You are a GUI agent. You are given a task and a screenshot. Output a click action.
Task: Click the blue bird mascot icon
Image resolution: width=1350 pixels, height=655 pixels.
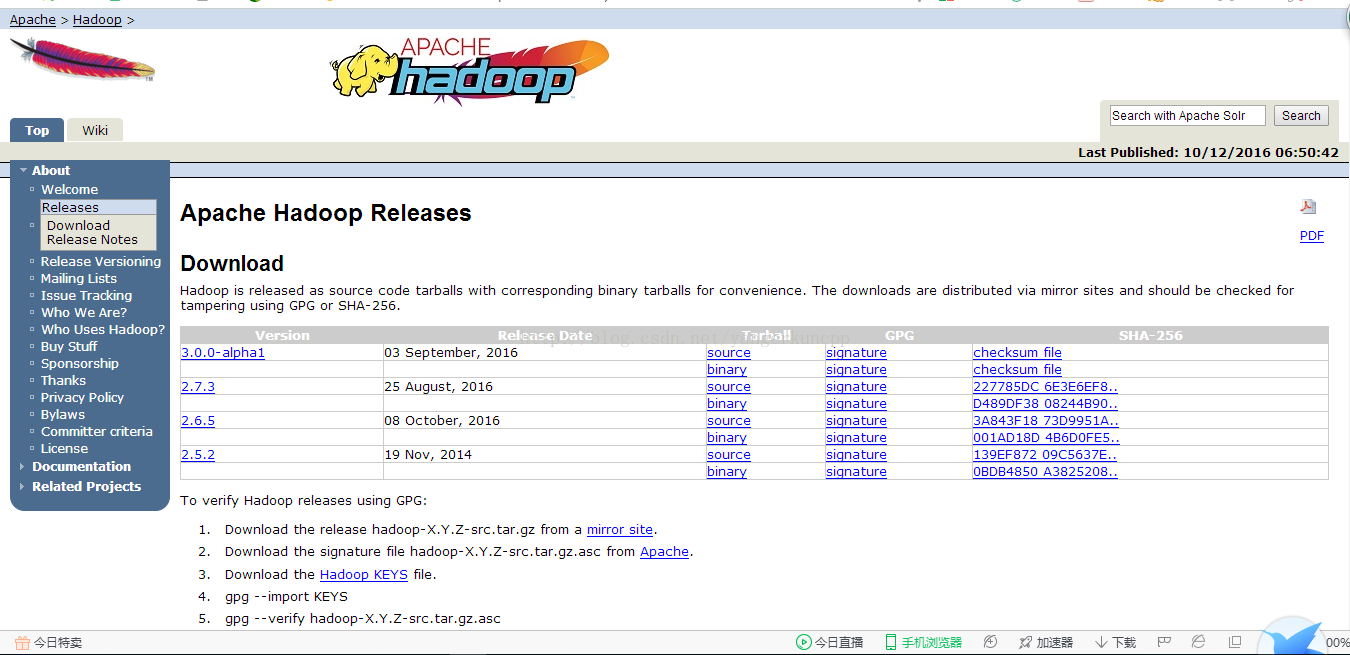tap(1293, 636)
